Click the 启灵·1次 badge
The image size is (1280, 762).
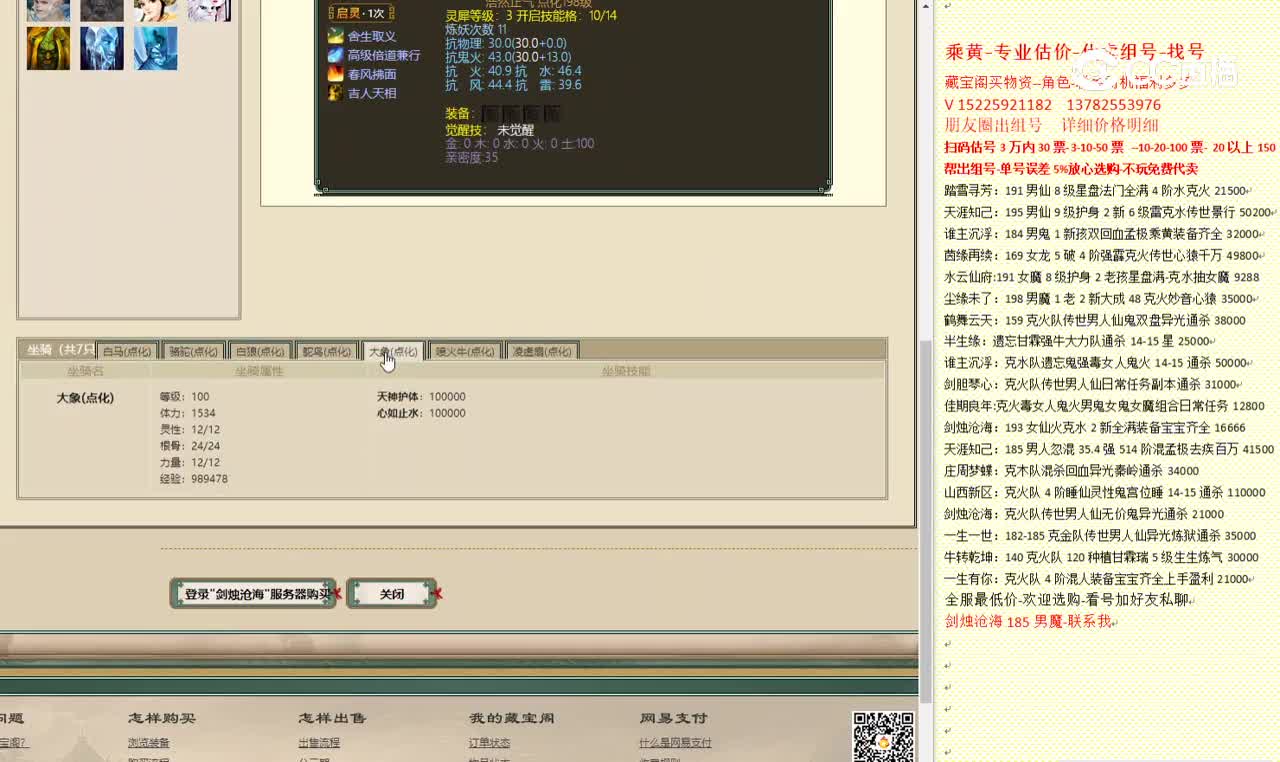click(360, 13)
